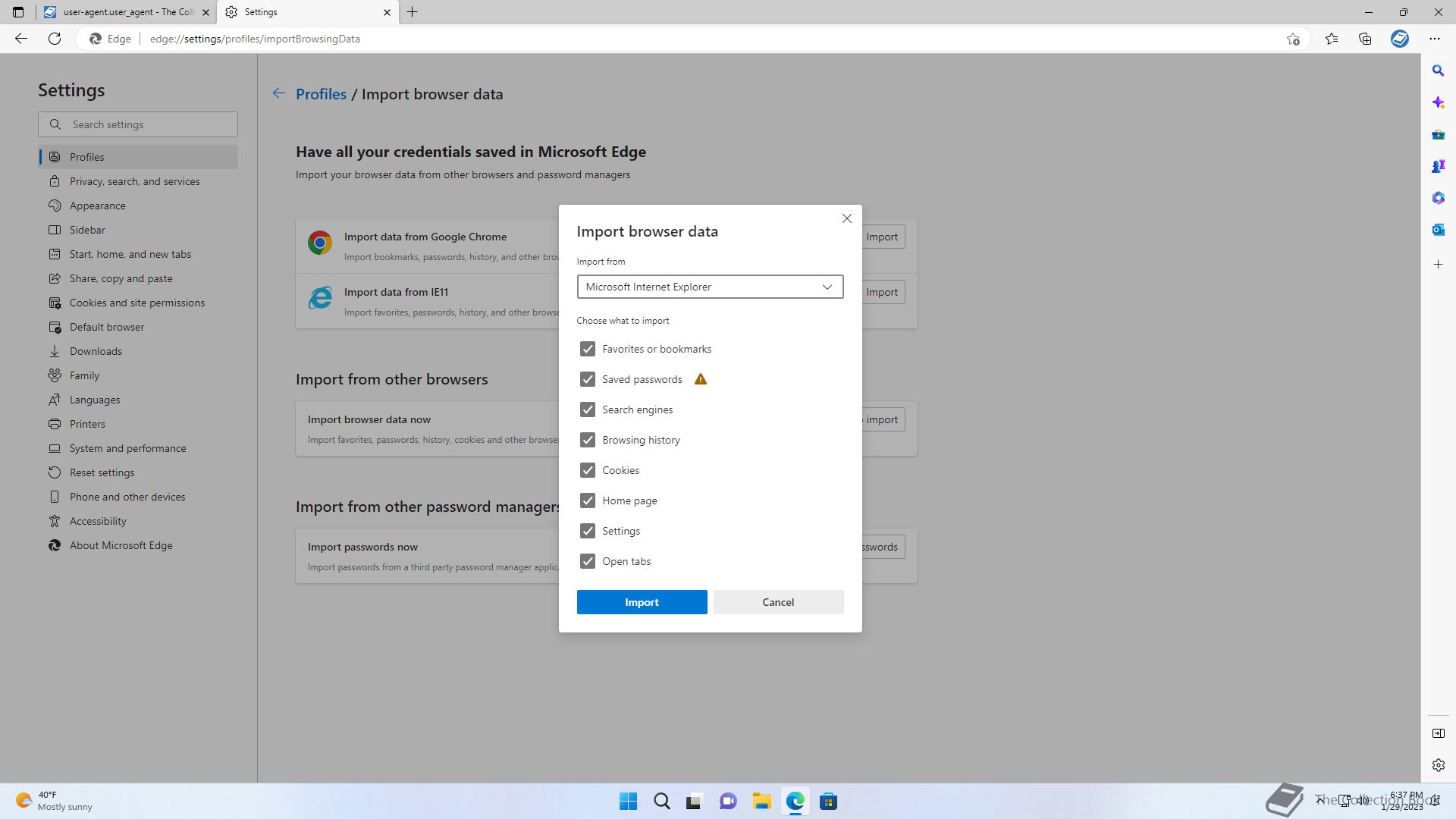
Task: Open Privacy, search, and services settings
Action: click(x=138, y=181)
